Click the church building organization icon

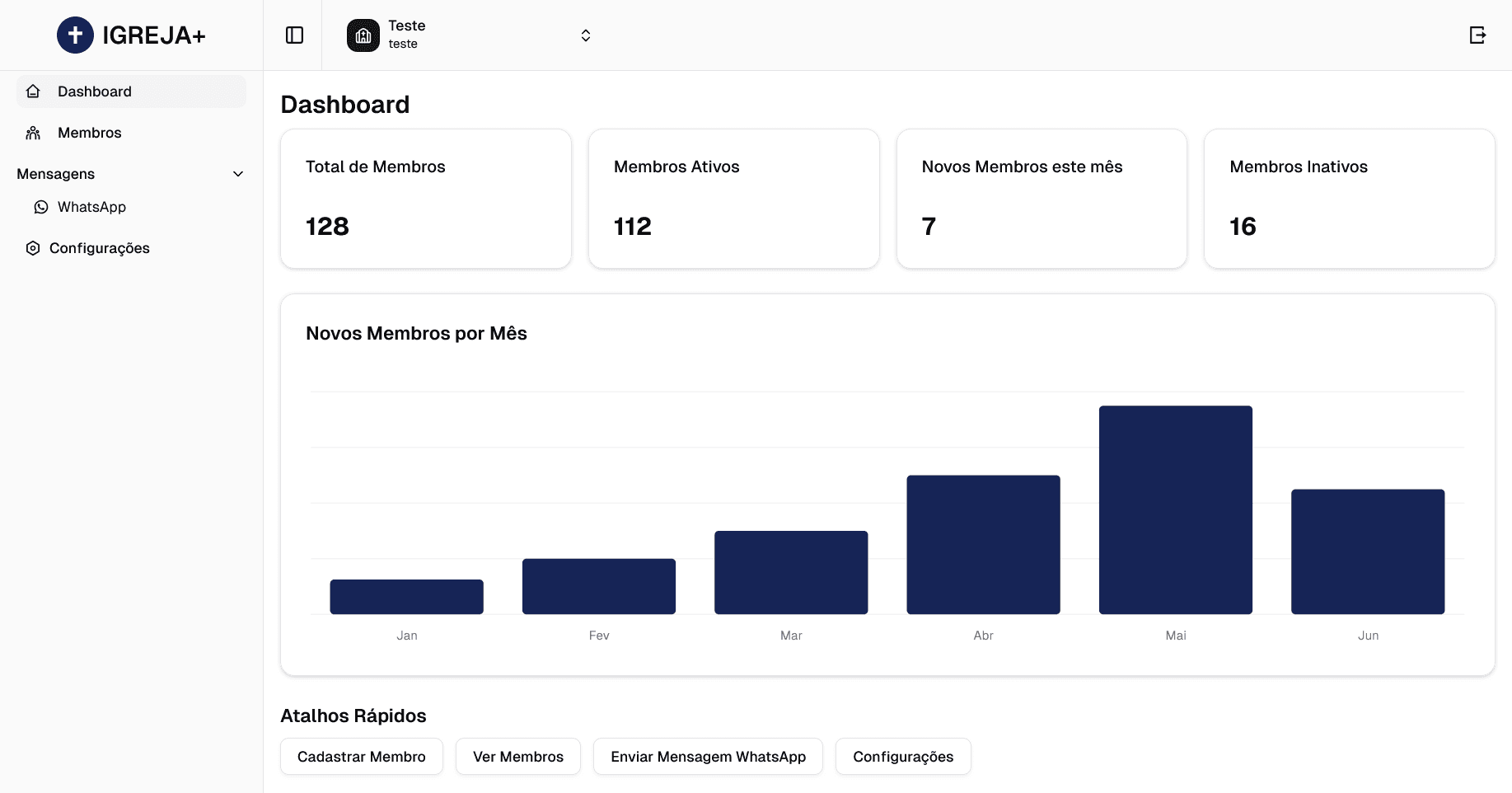(x=363, y=35)
